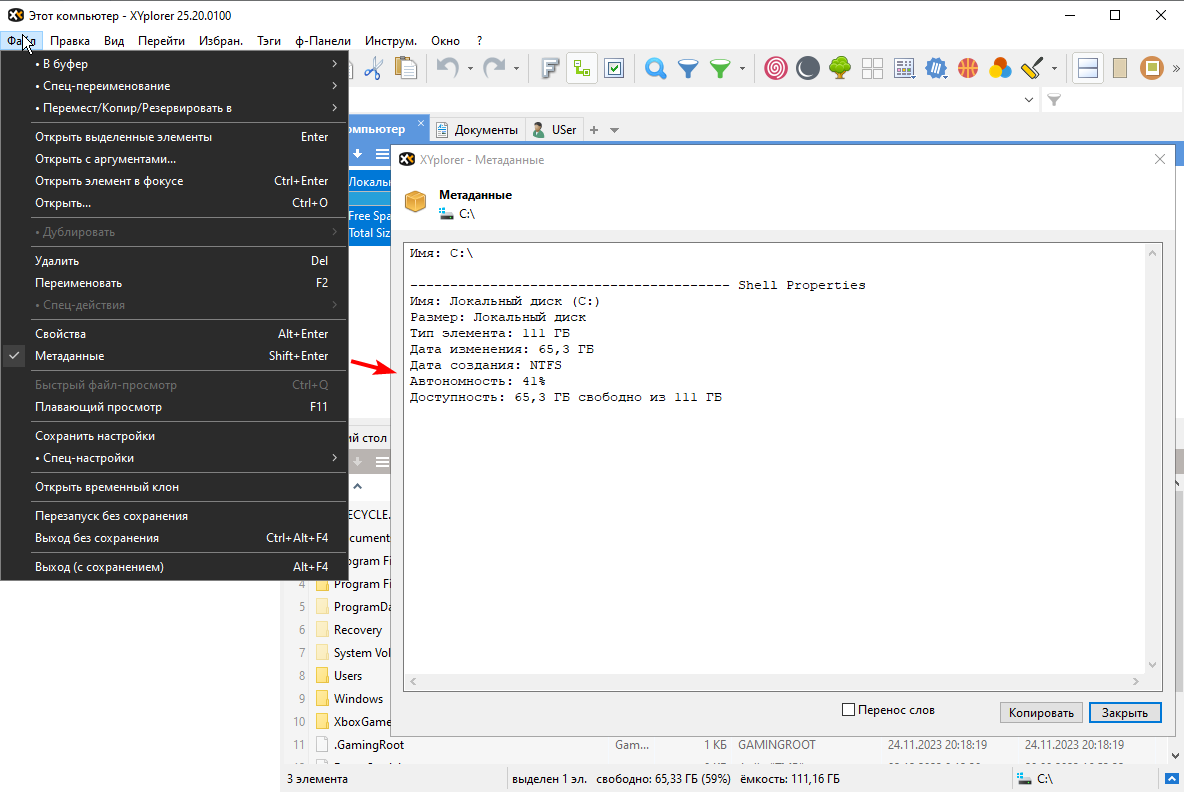Viewport: 1184px width, 792px height.
Task: Click the green funnel filter icon
Action: (720, 69)
